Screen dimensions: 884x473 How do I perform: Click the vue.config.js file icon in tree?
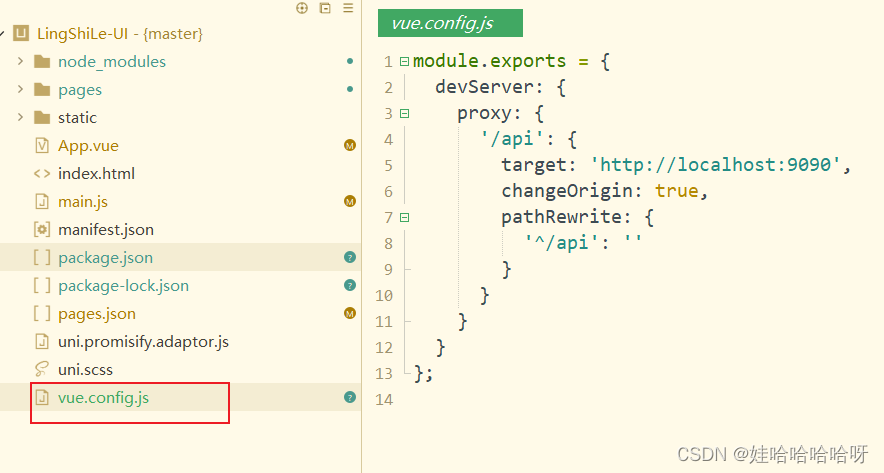click(42, 397)
